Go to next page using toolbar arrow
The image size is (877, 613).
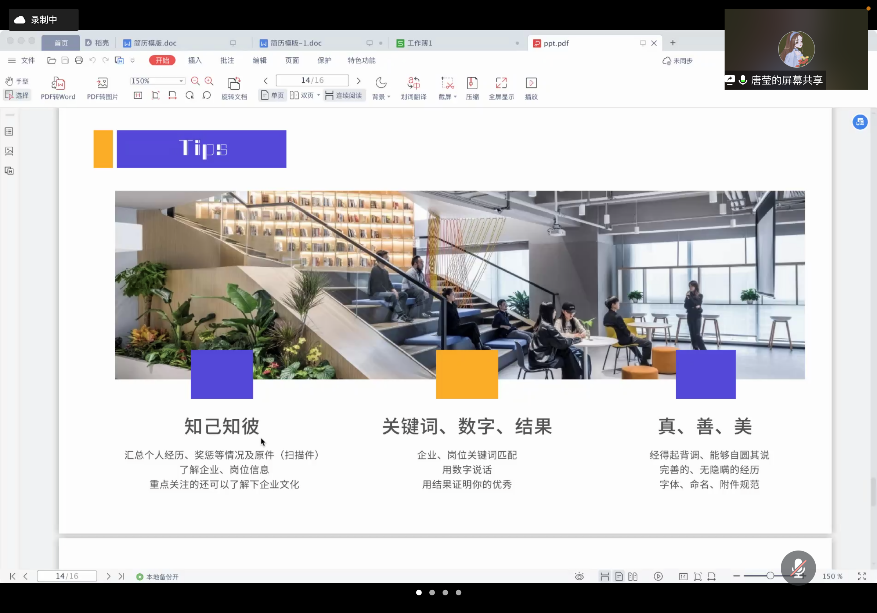(358, 81)
